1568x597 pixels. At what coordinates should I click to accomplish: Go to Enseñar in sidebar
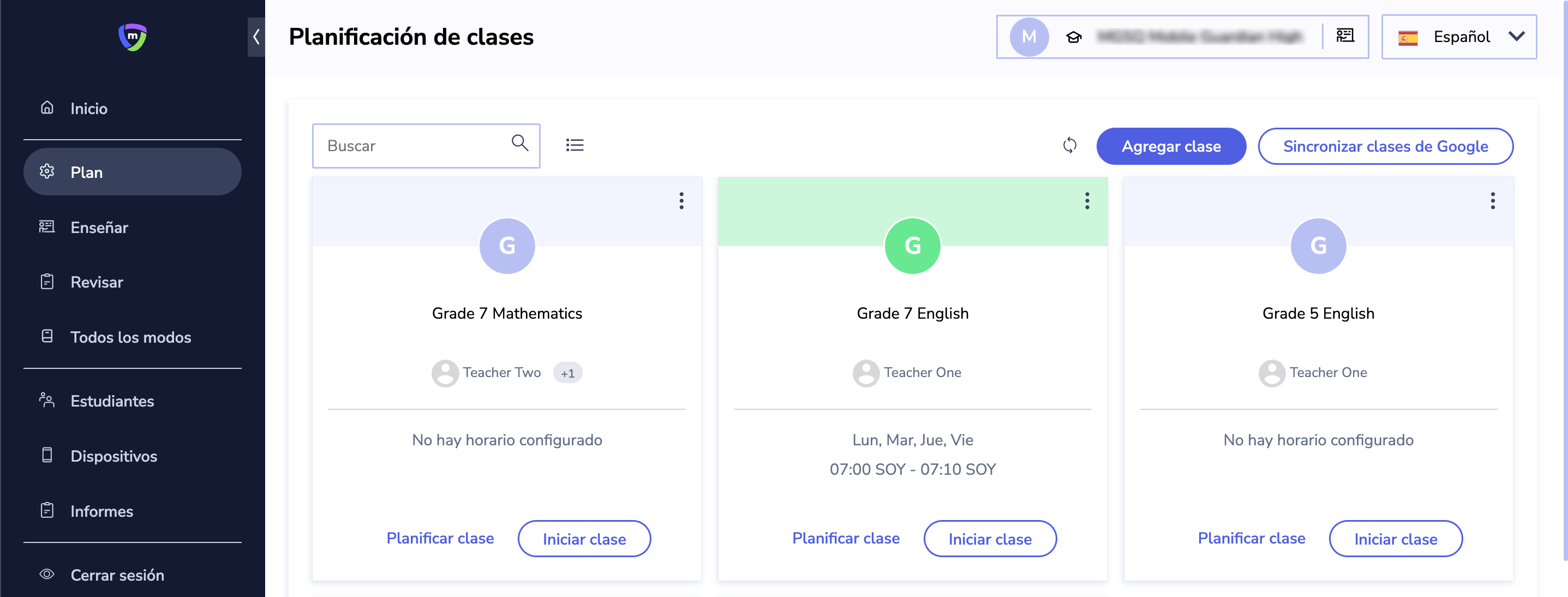99,228
